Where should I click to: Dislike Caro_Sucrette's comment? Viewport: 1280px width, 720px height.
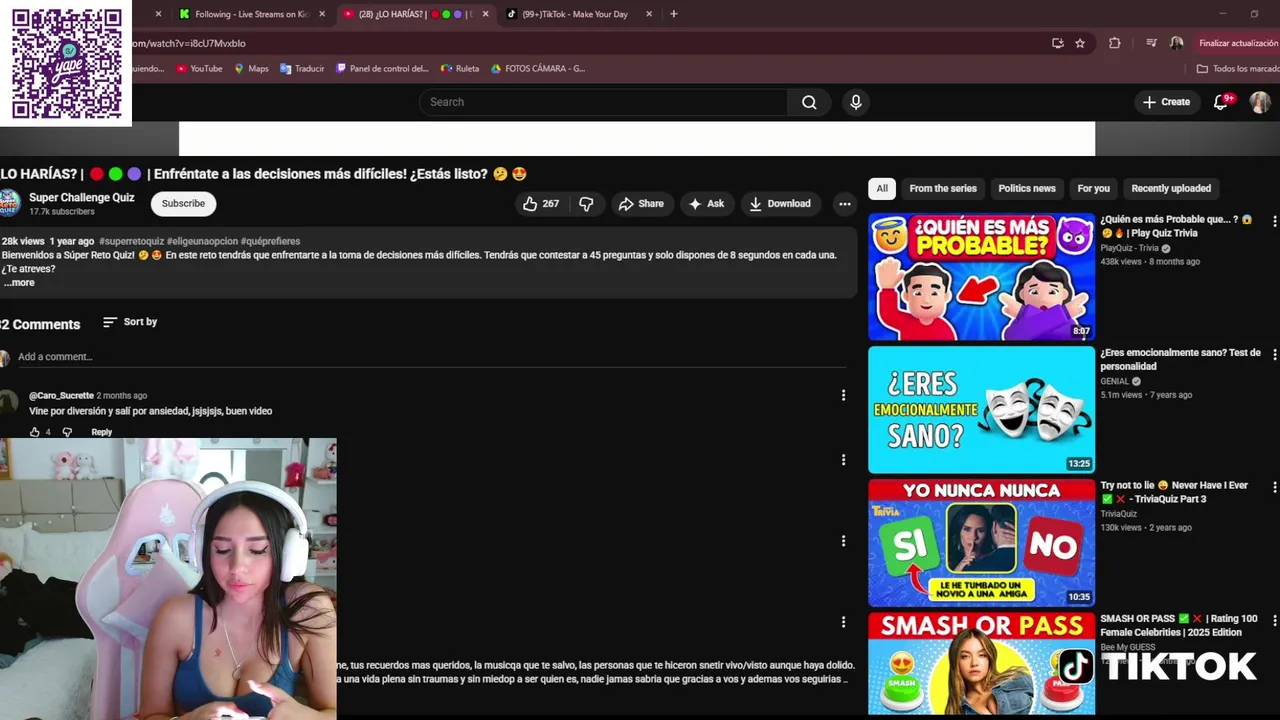67,432
